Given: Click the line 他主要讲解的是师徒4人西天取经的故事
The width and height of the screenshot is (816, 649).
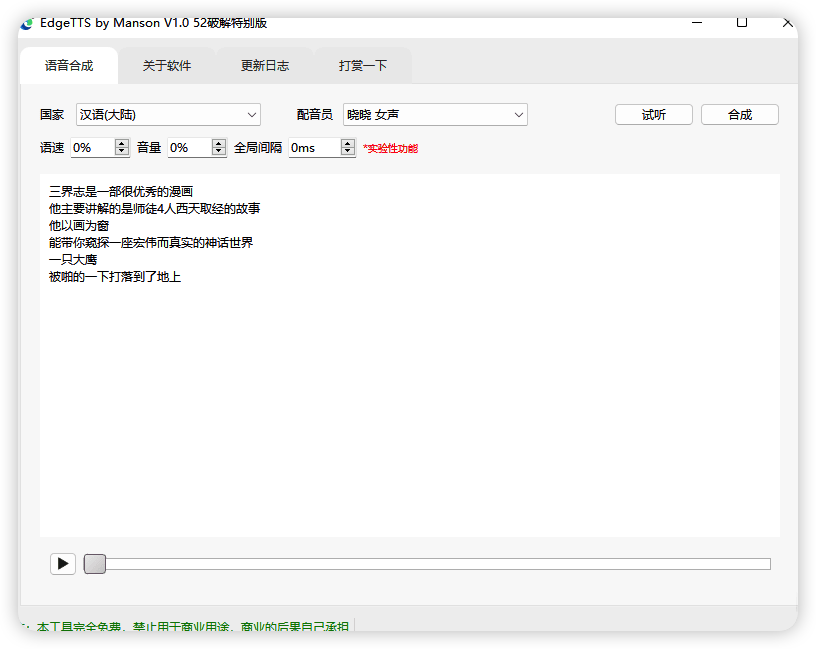Looking at the screenshot, I should click(155, 209).
